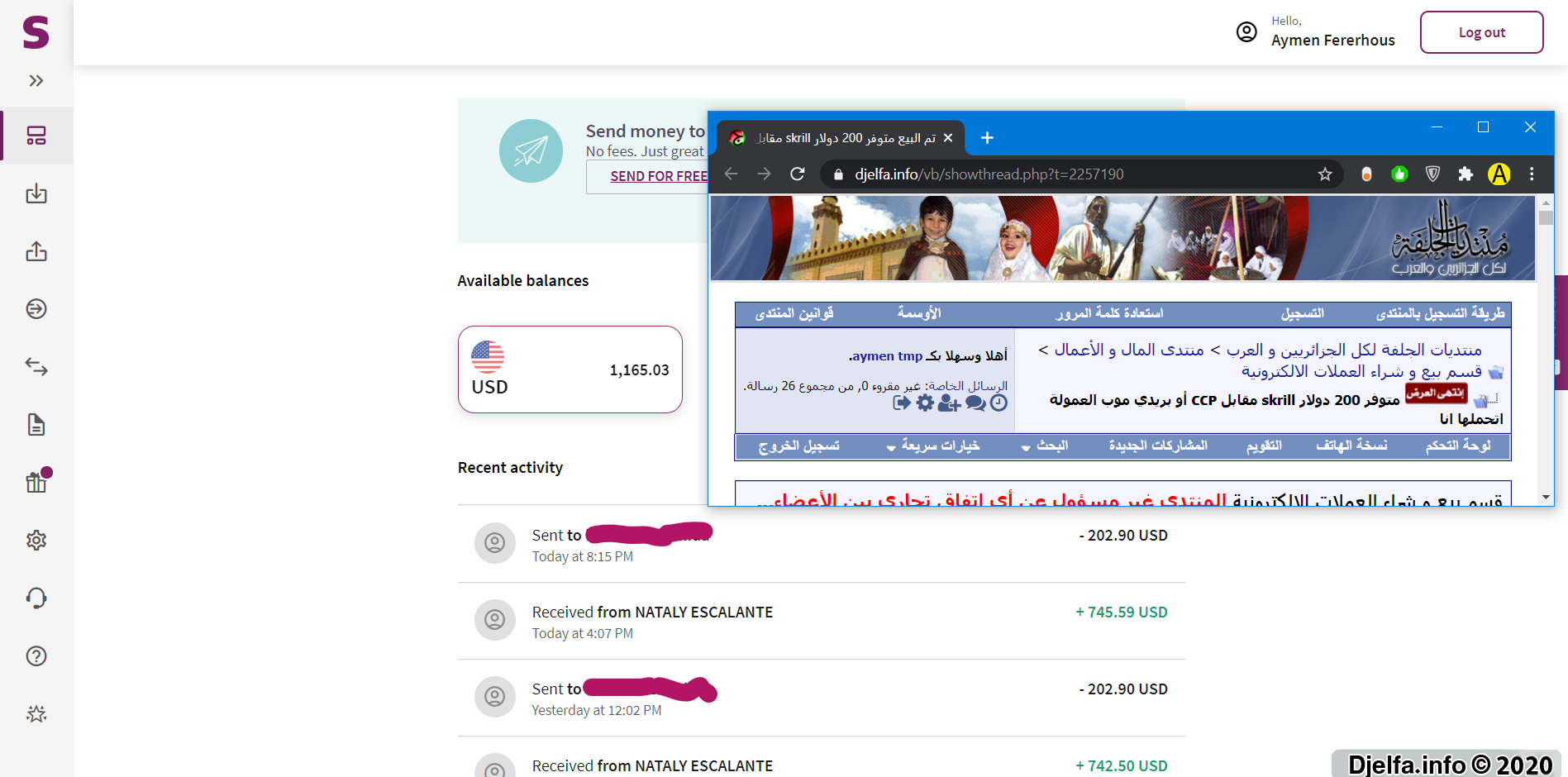Click تسجيل الخروج logout in forum navbar

tap(798, 446)
